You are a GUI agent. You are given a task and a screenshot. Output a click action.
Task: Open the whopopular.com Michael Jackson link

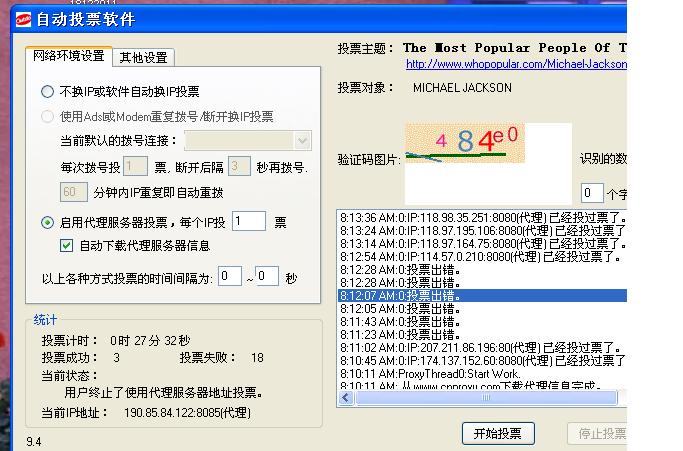tap(516, 64)
